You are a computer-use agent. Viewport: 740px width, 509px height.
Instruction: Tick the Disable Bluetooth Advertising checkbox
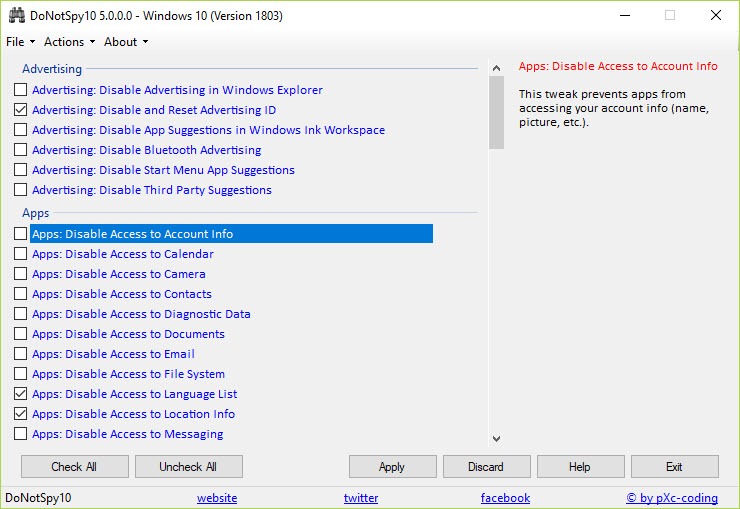coord(20,150)
